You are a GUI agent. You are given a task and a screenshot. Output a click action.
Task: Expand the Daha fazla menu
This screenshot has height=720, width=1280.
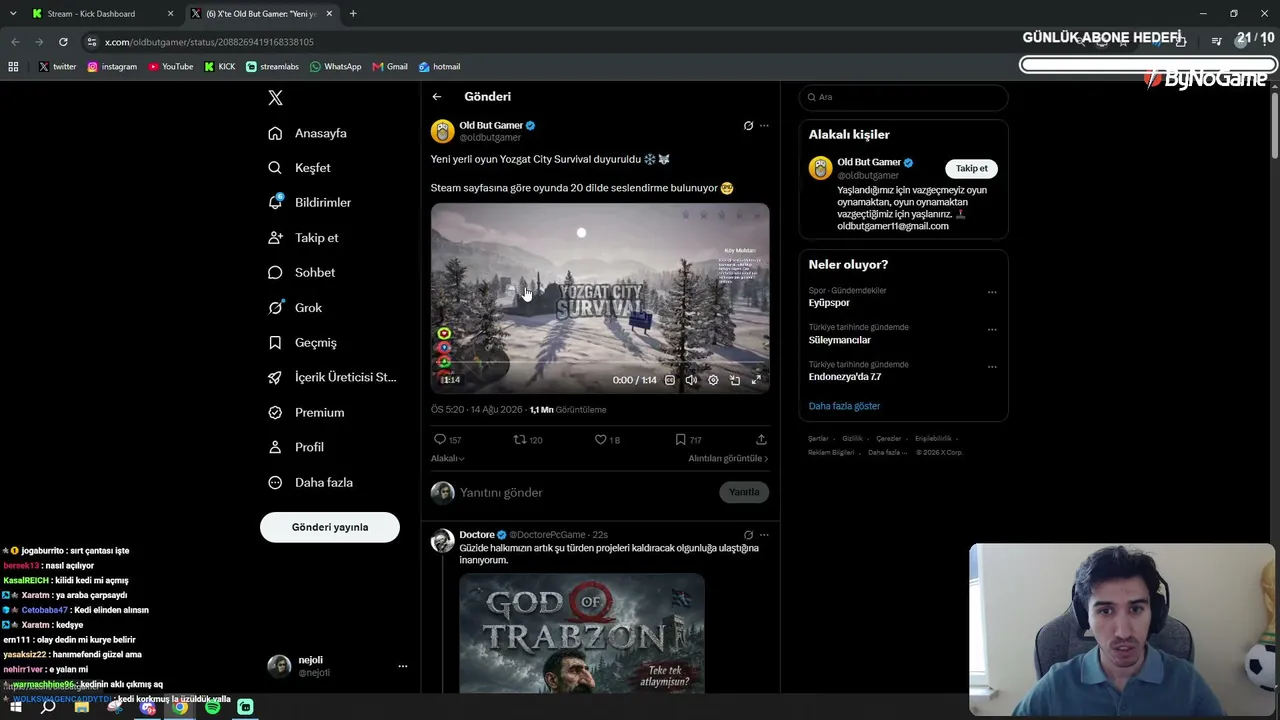[310, 482]
